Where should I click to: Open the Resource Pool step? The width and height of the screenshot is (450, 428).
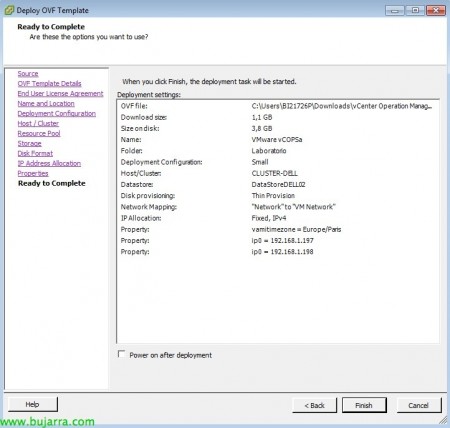[x=39, y=134]
